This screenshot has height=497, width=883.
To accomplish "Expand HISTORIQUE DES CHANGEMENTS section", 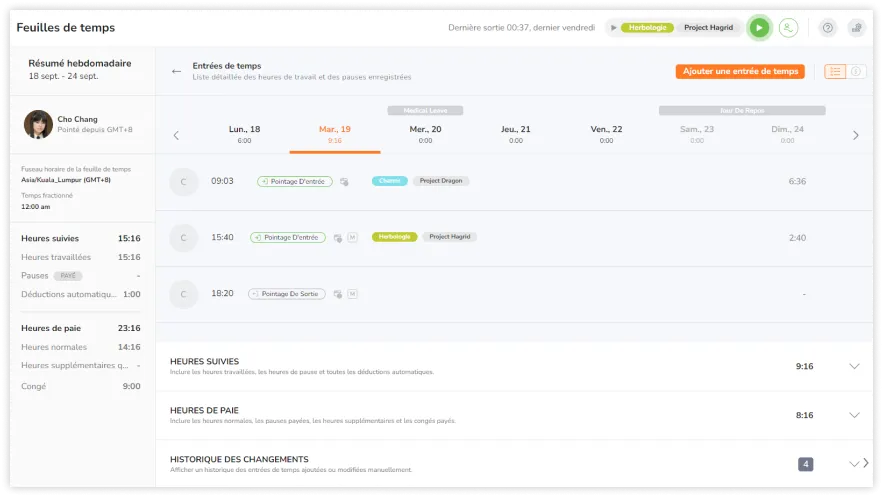I will tap(853, 463).
